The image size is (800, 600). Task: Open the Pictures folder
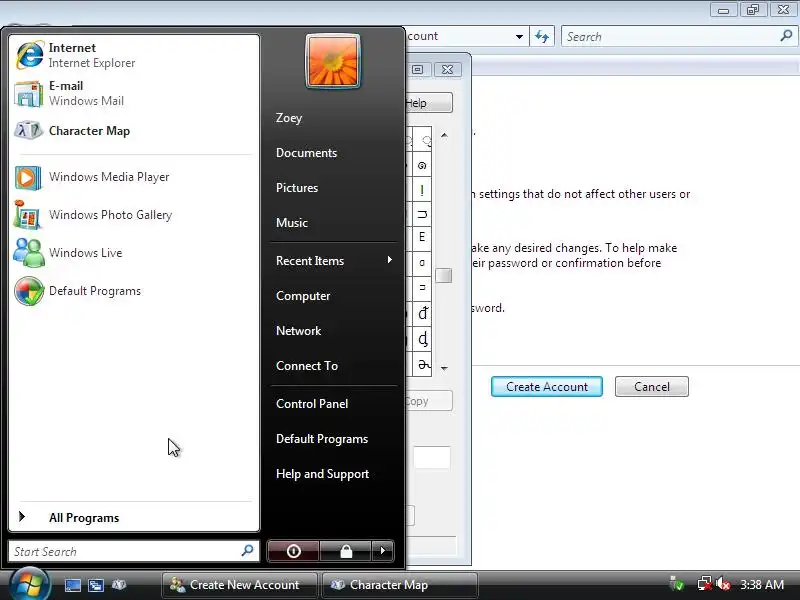[x=297, y=188]
